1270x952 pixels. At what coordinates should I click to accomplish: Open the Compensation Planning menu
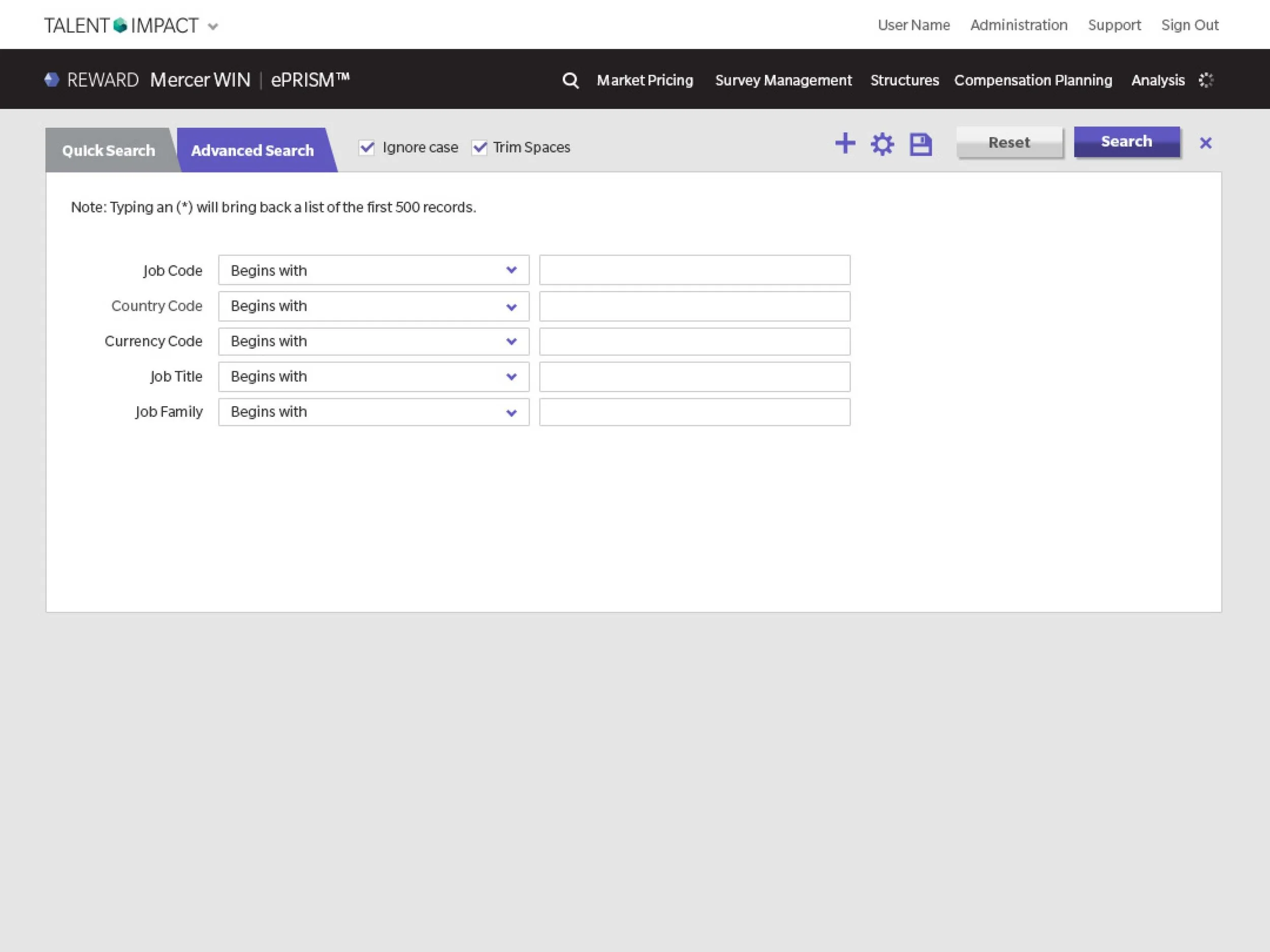click(1033, 80)
